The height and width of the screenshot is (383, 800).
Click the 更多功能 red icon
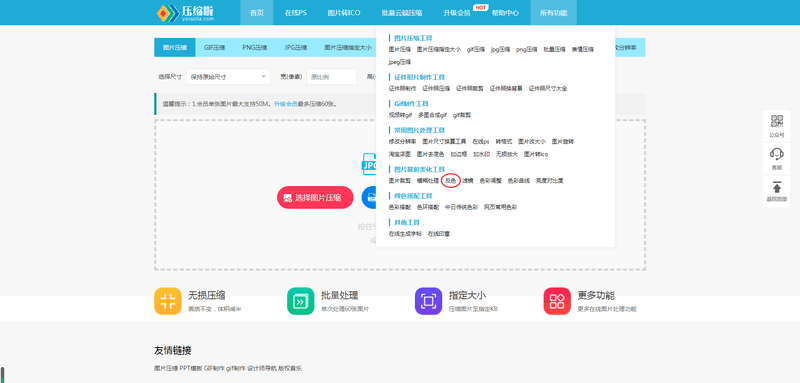557,301
